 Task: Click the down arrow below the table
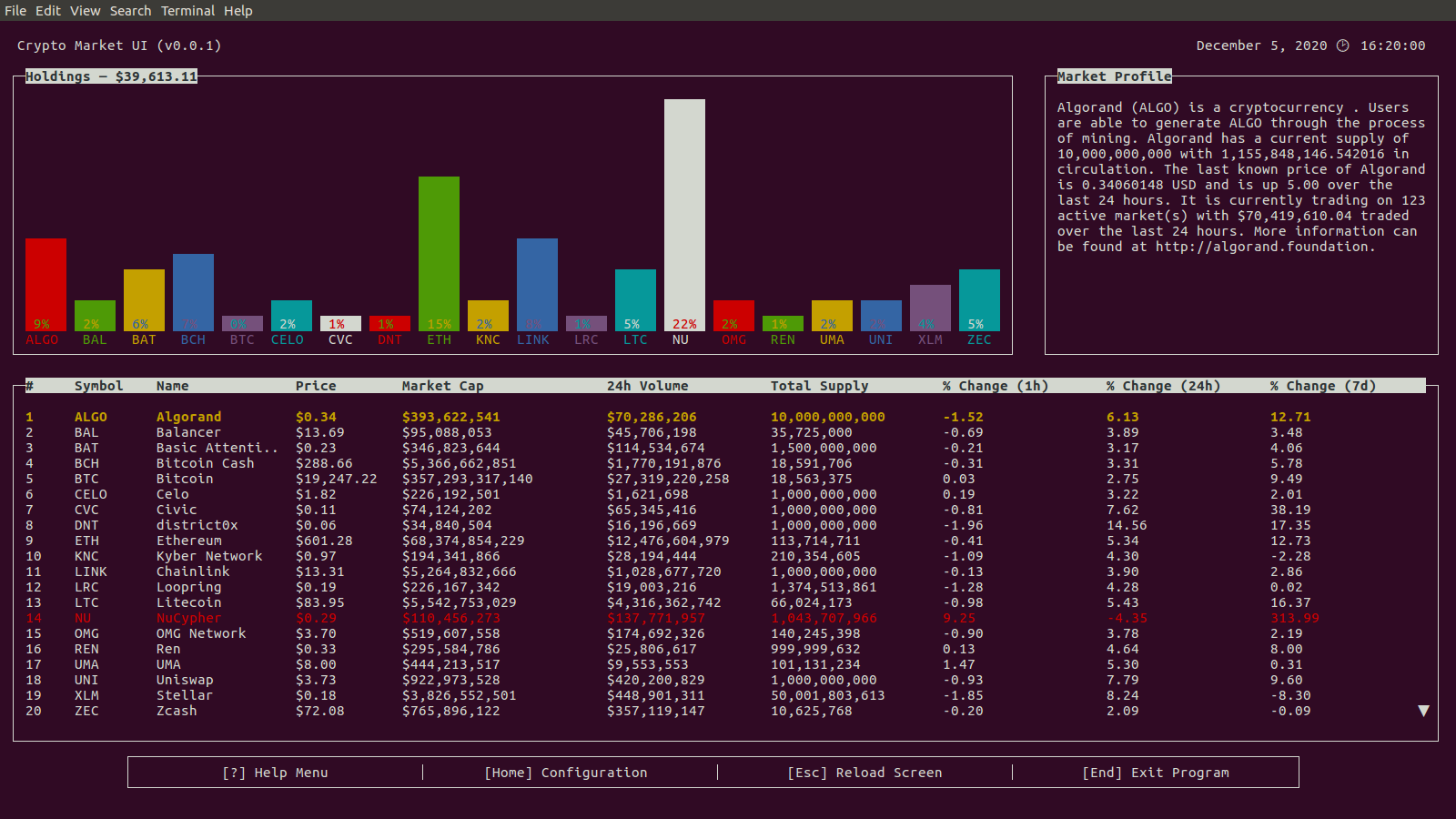point(1423,711)
